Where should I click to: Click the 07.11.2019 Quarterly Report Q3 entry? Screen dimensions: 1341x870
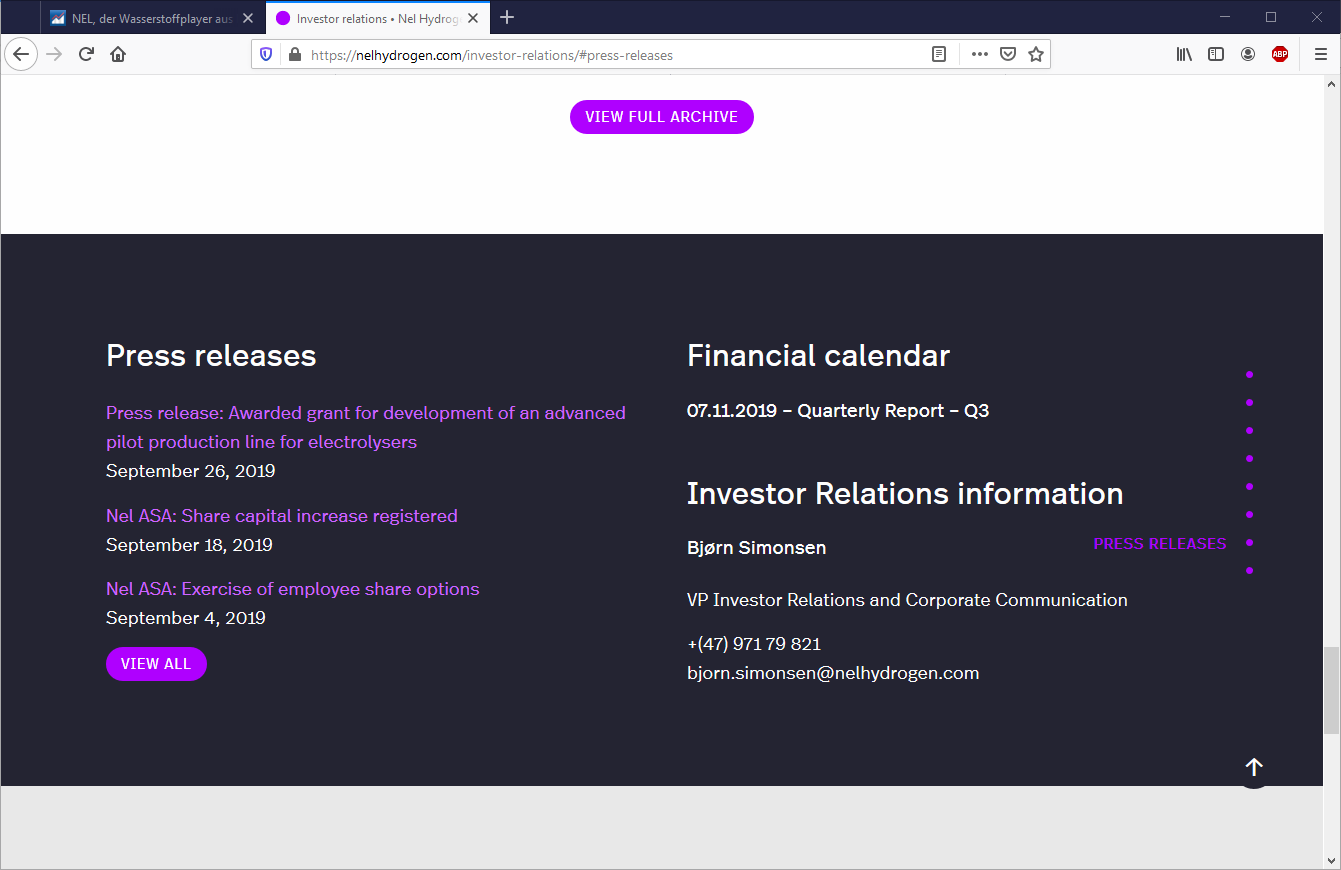point(838,411)
